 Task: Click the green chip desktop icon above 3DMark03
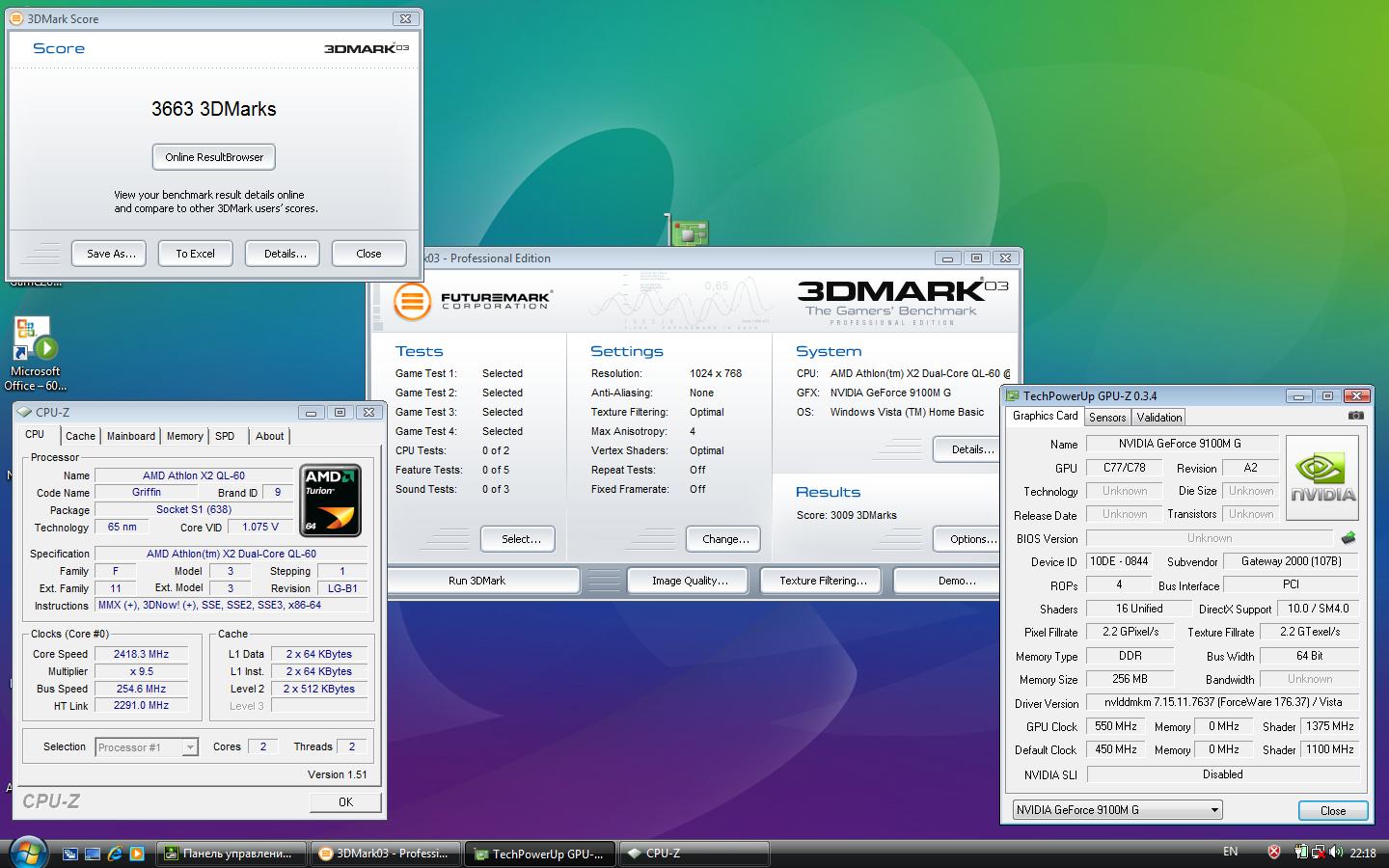[x=688, y=231]
